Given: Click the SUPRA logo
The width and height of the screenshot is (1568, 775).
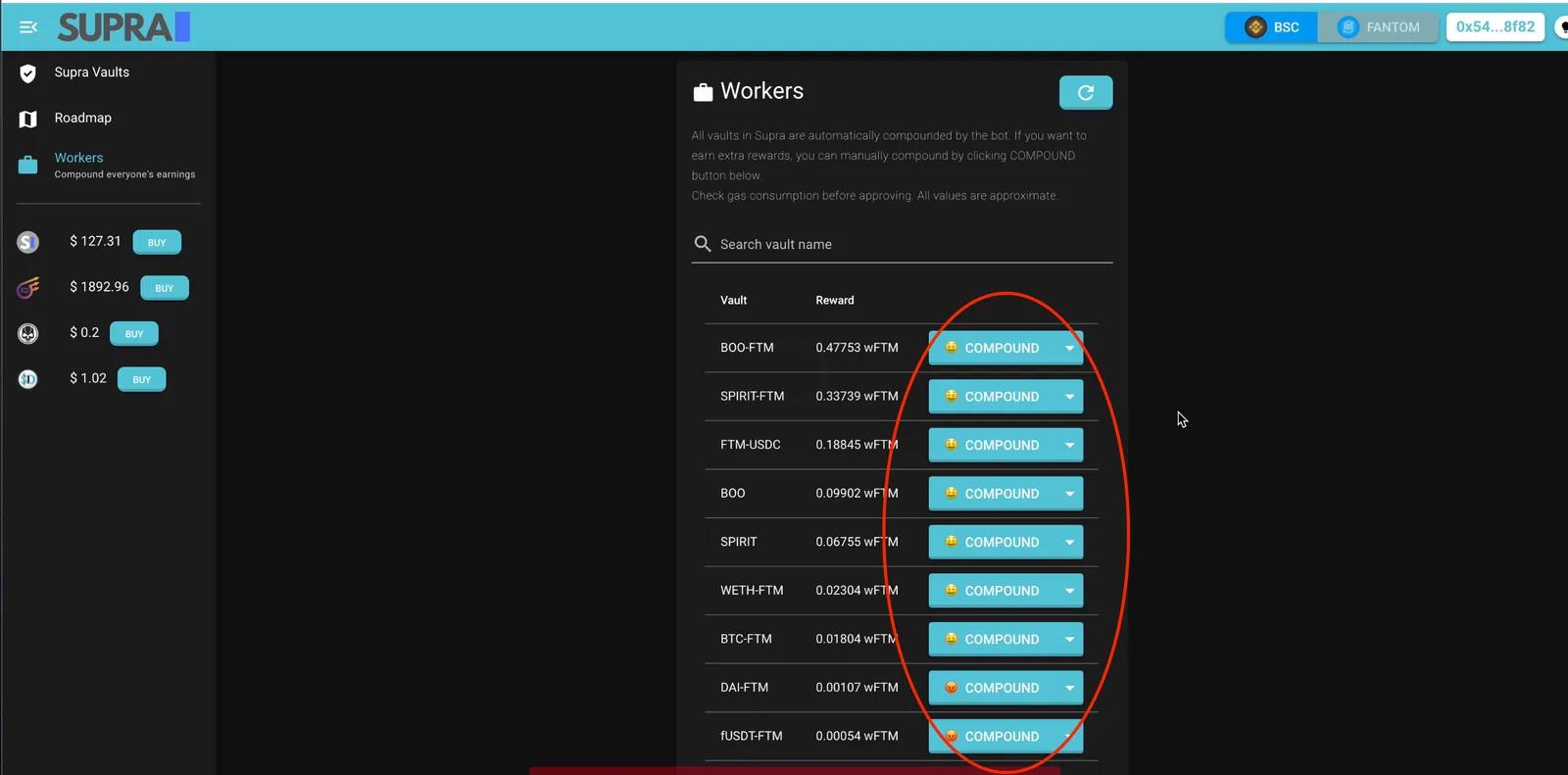Looking at the screenshot, I should (x=123, y=27).
